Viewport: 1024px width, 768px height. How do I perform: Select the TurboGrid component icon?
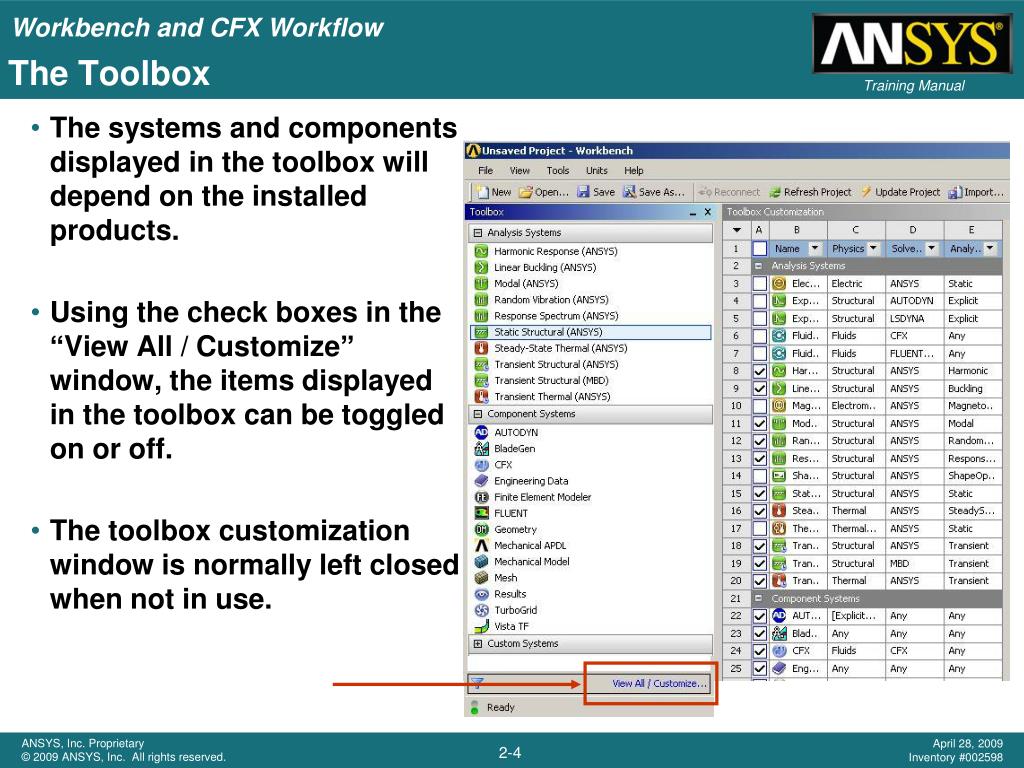(x=481, y=610)
